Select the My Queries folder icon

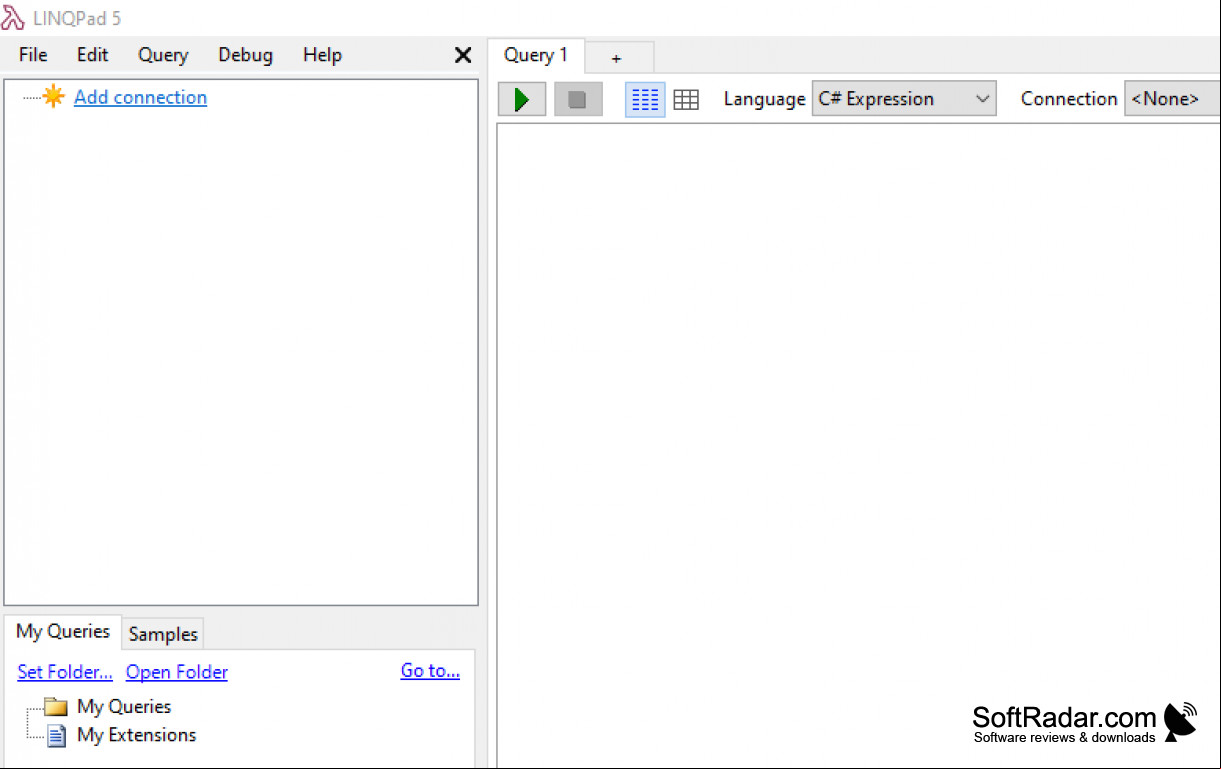(x=56, y=707)
